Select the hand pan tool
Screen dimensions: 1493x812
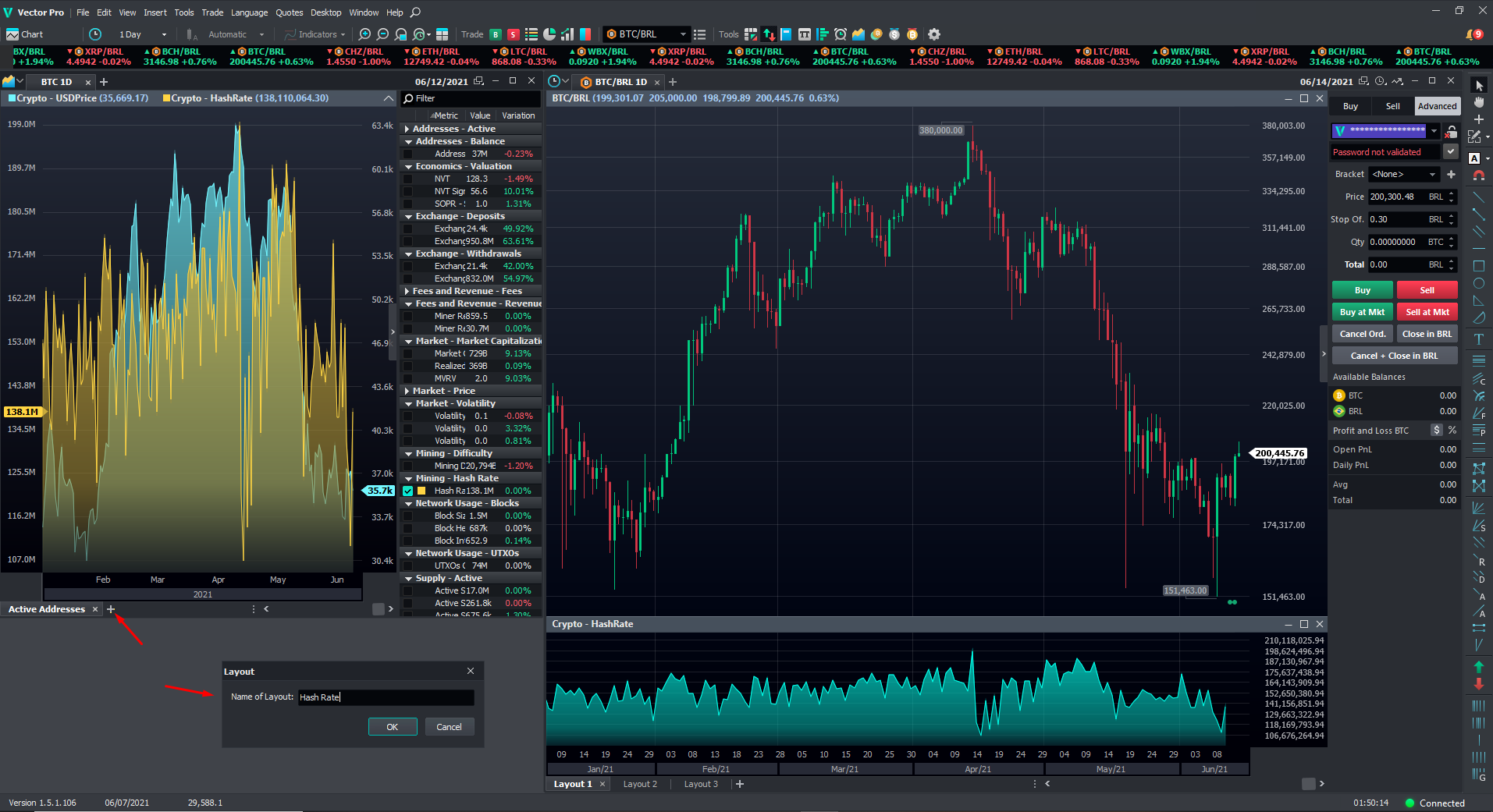[x=1479, y=102]
